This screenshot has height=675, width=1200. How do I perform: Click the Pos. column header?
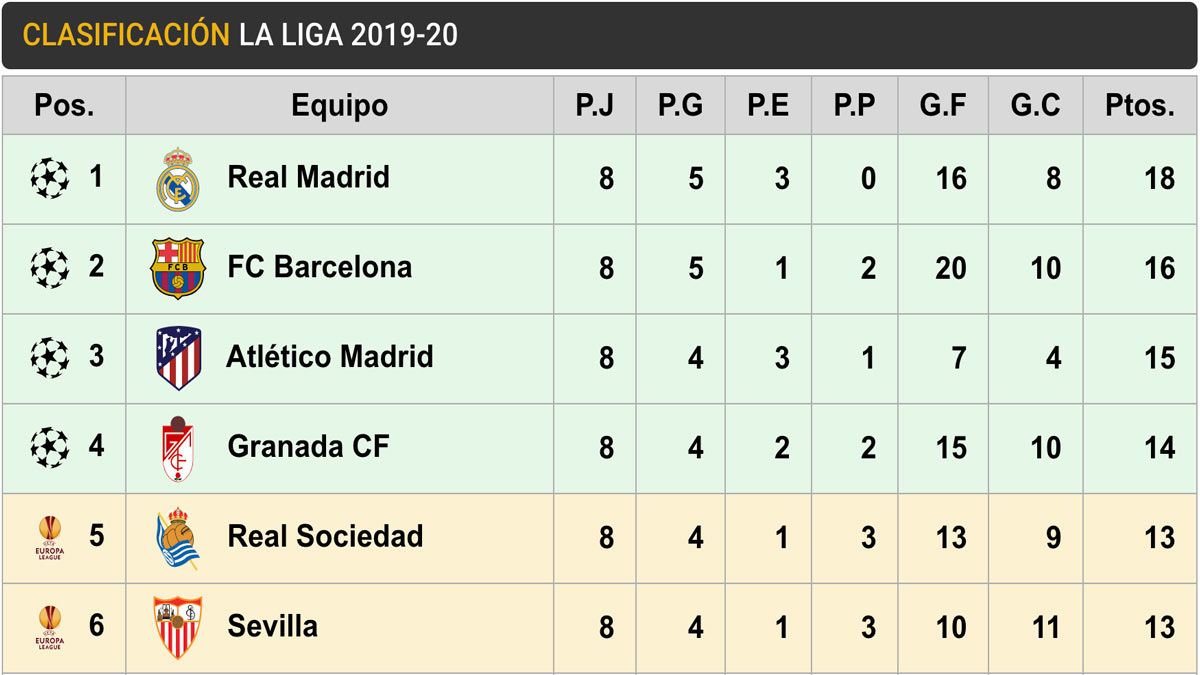pos(64,106)
